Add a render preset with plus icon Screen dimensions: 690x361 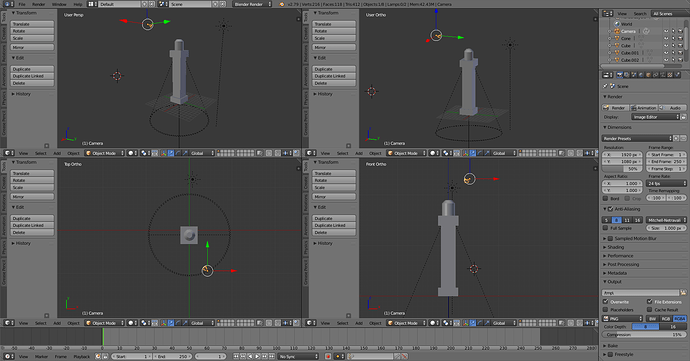(676, 138)
